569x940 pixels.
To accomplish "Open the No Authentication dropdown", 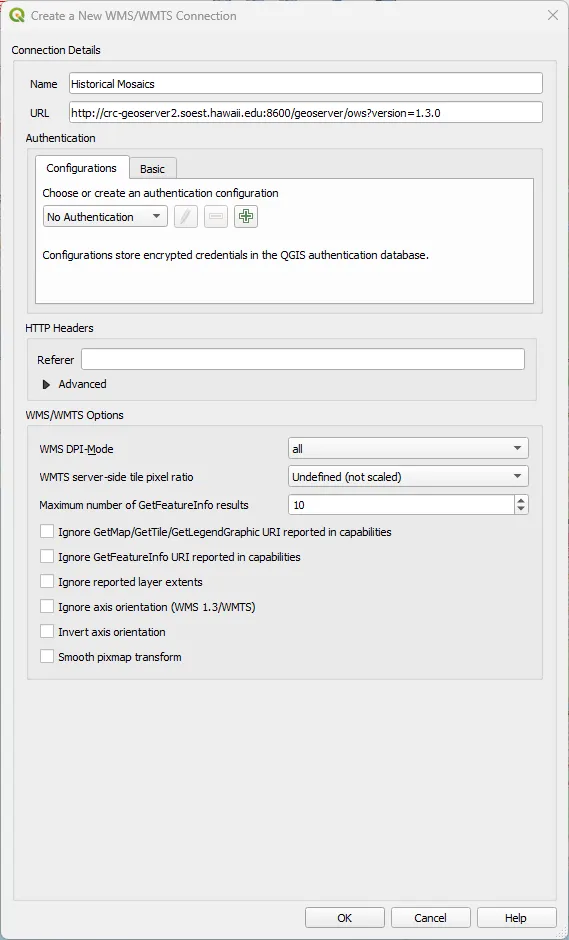I will pos(105,216).
